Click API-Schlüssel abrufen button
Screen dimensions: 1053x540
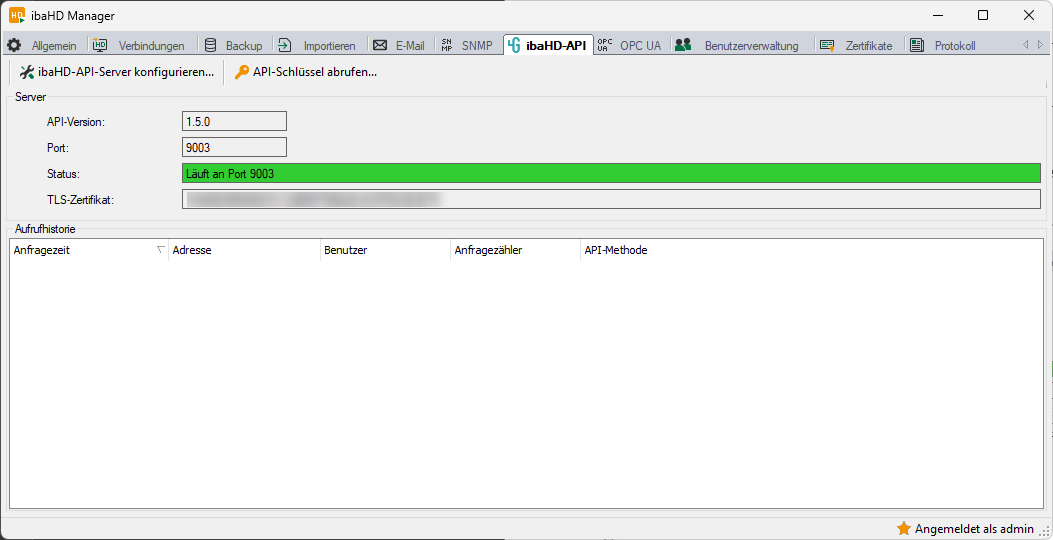(306, 73)
